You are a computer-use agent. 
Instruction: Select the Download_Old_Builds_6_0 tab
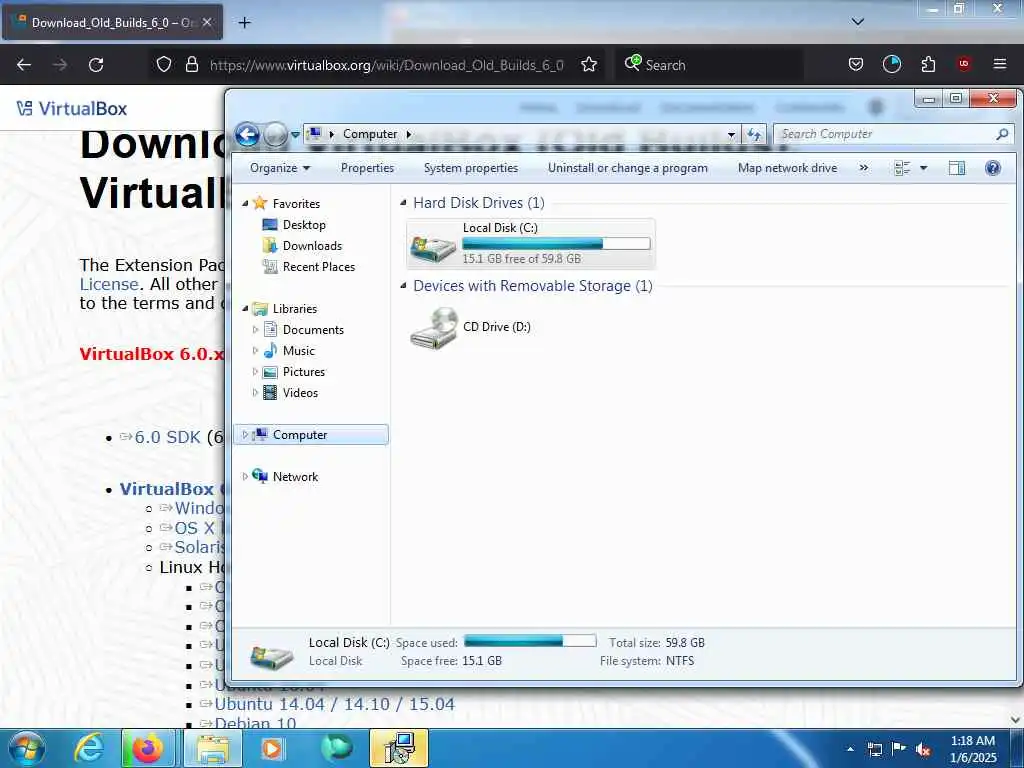click(x=112, y=22)
